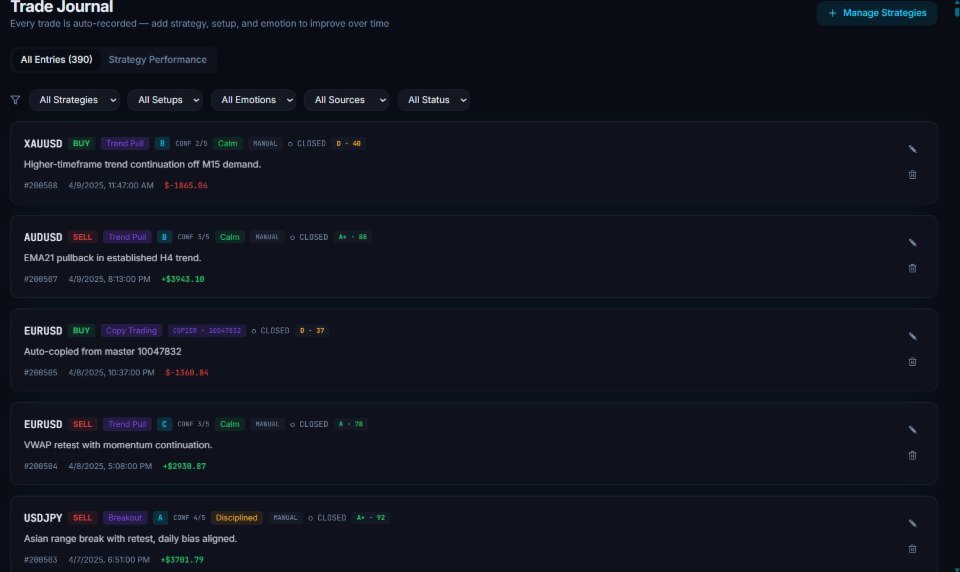This screenshot has width=960, height=572.
Task: Delete the XAUUSD trade entry
Action: (x=912, y=175)
